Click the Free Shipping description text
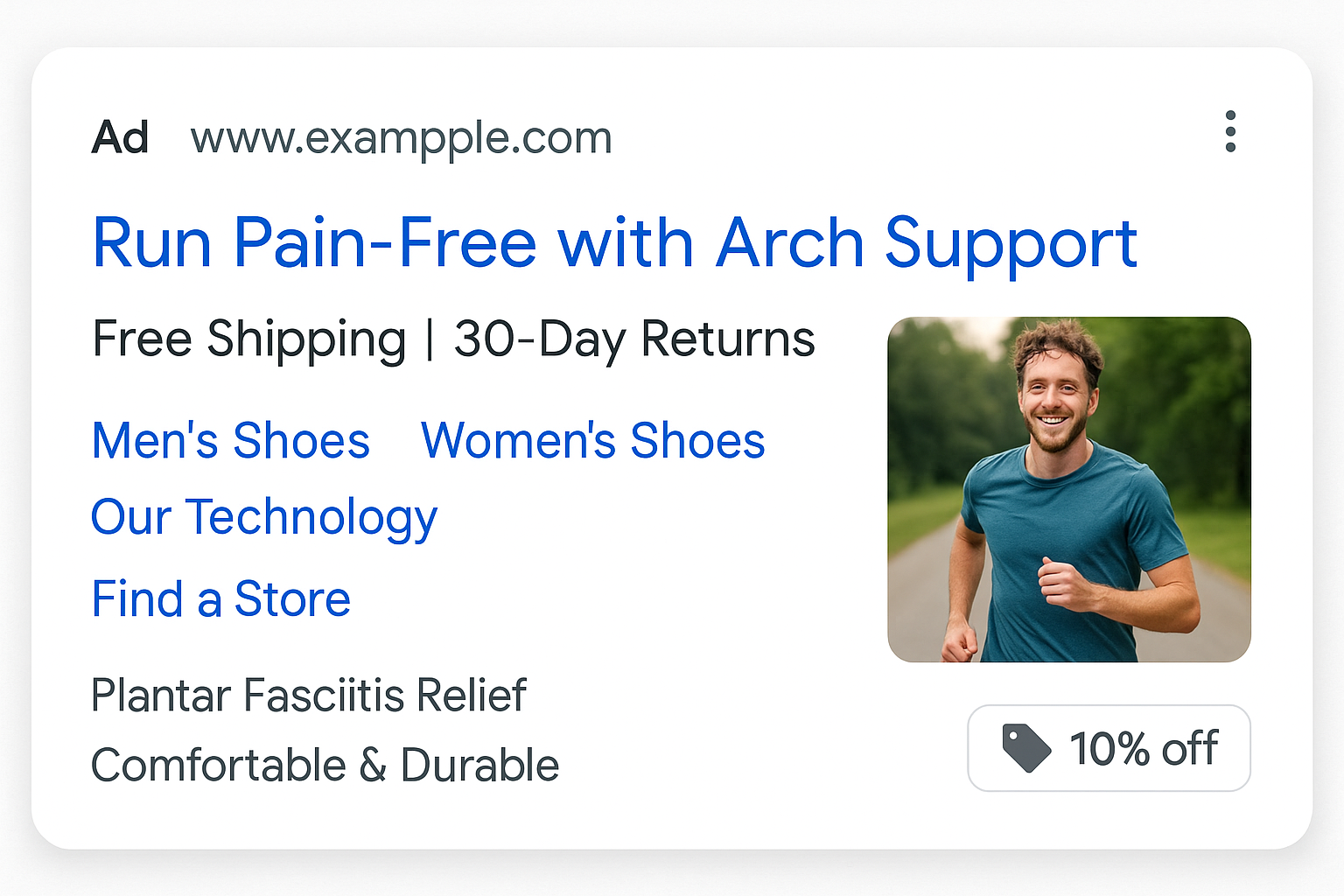Viewport: 1344px width, 896px height. (249, 340)
